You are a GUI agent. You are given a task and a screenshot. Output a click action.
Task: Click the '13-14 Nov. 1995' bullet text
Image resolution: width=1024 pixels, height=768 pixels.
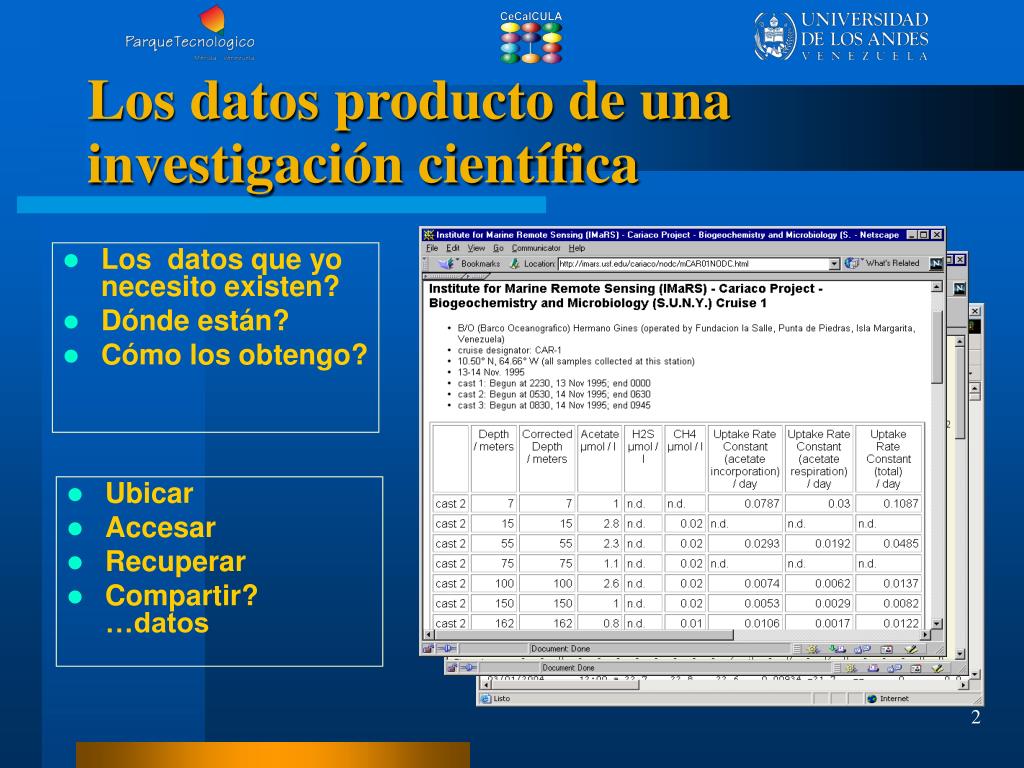pyautogui.click(x=491, y=372)
